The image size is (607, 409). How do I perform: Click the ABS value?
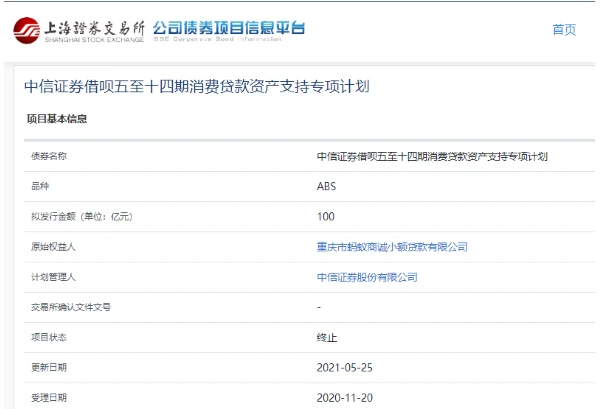326,186
